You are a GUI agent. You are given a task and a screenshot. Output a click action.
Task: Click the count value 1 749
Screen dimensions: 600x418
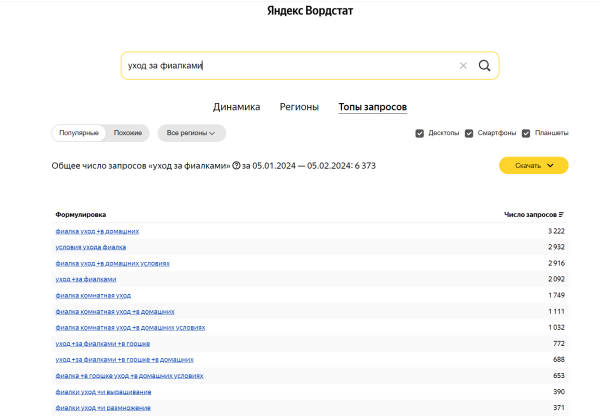pyautogui.click(x=556, y=296)
